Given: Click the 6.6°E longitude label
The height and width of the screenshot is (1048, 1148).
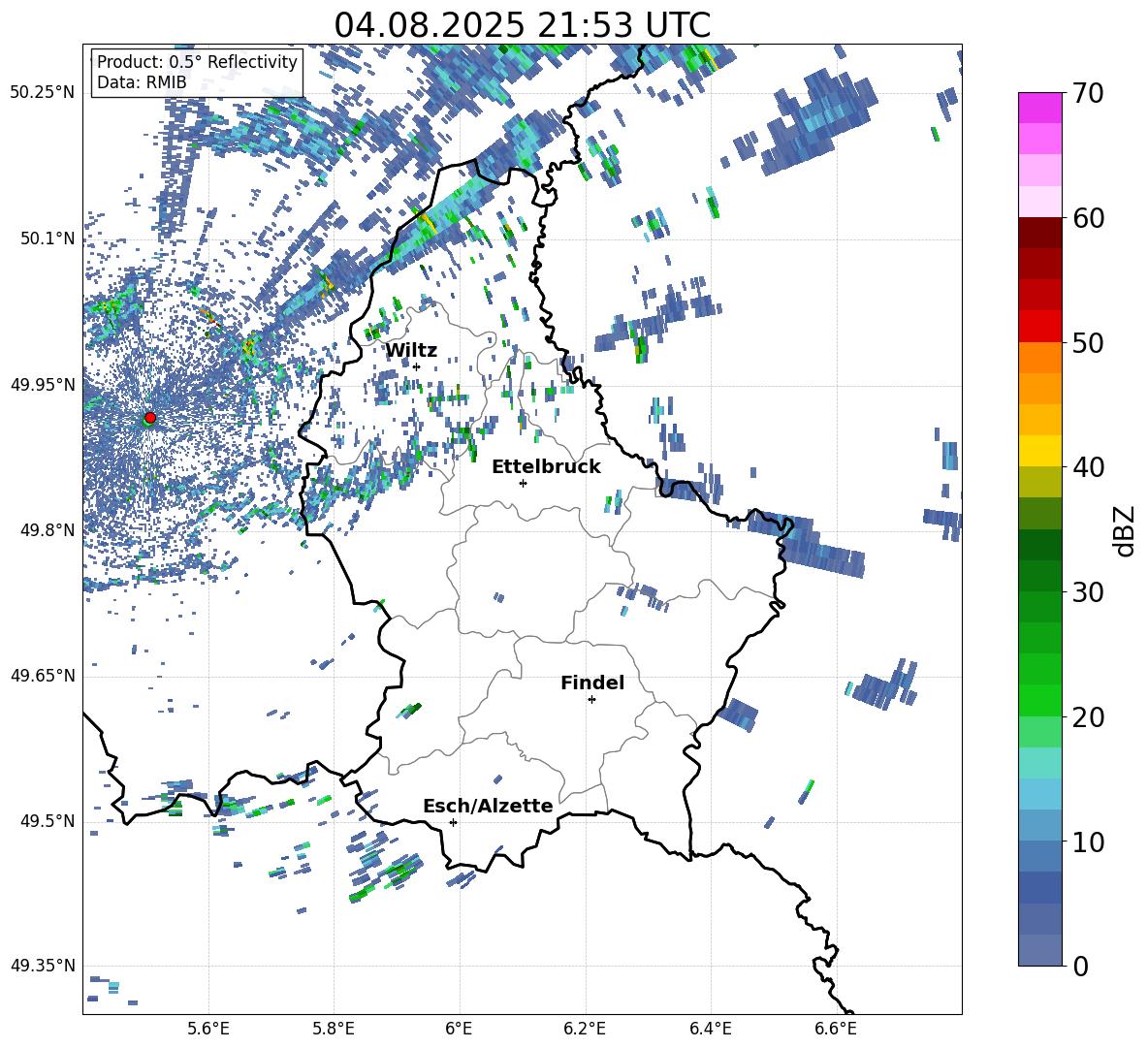Looking at the screenshot, I should [x=836, y=1029].
